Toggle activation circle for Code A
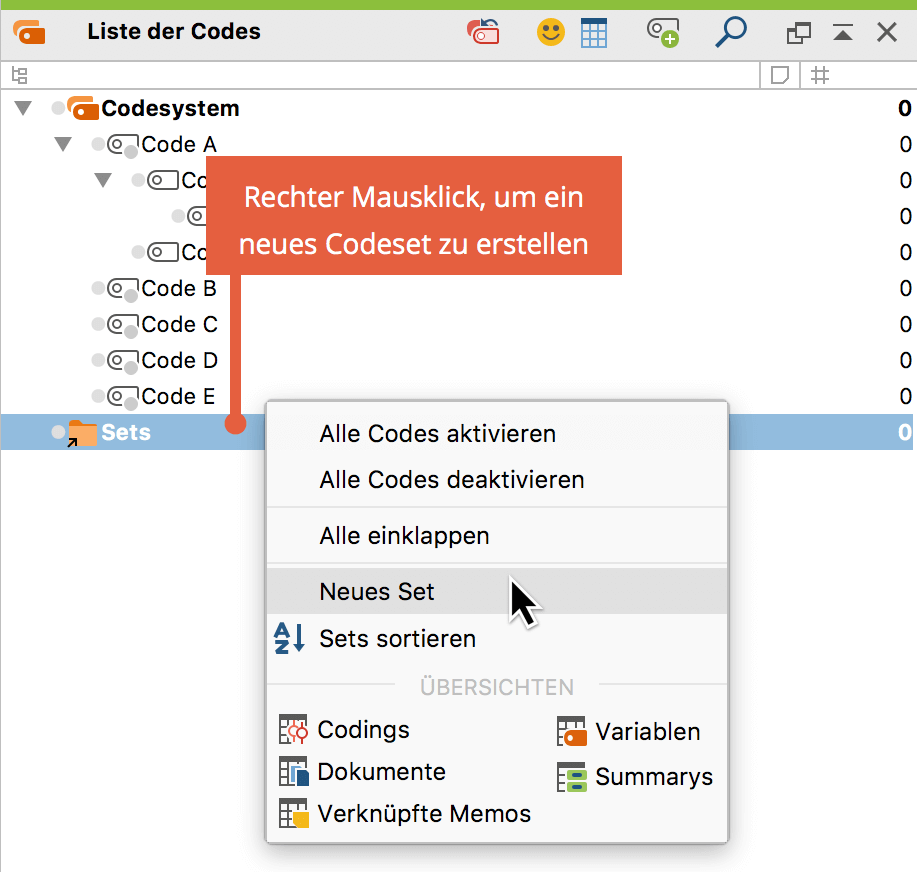917x872 pixels. [98, 144]
